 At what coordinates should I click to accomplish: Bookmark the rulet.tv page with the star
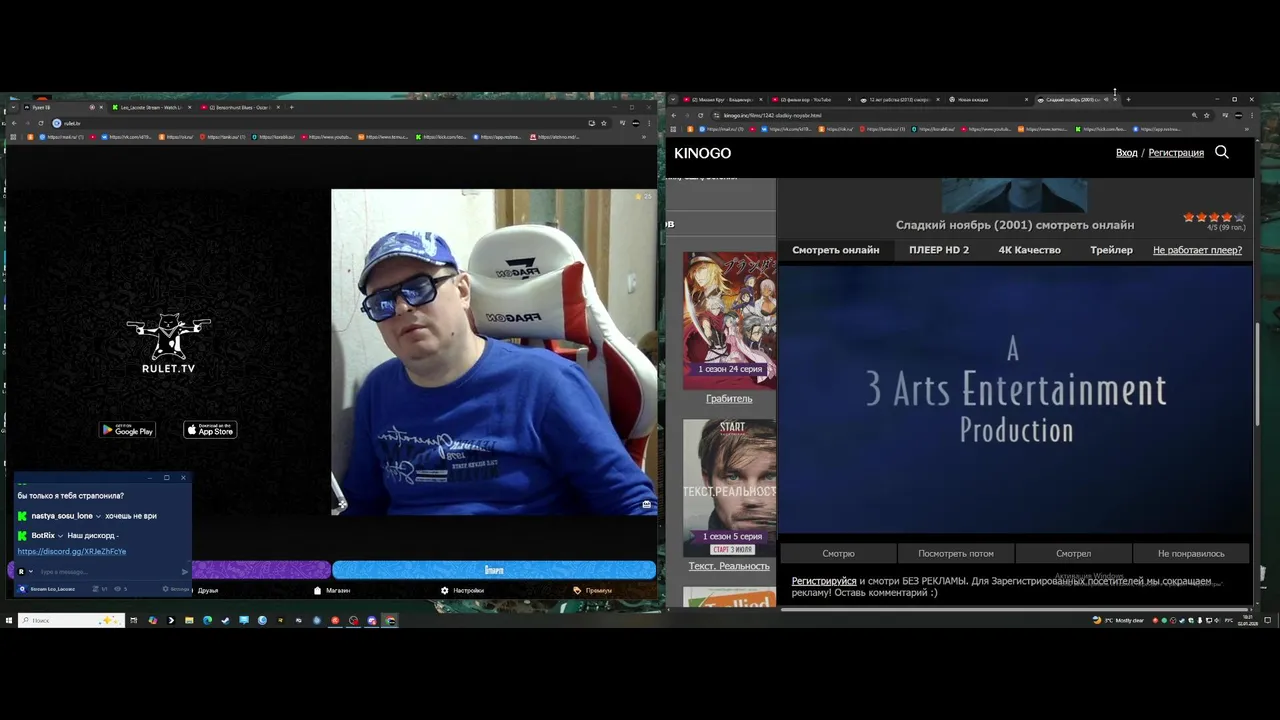click(x=603, y=123)
